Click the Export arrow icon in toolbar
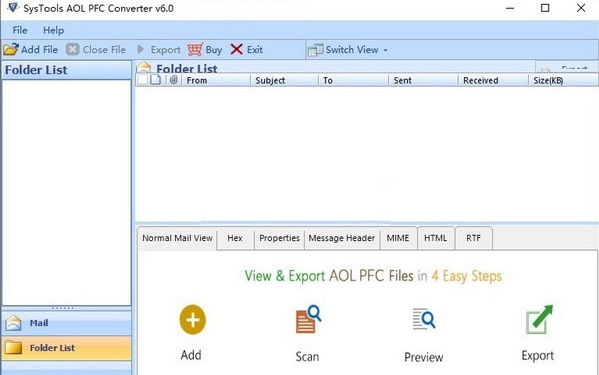Screen dimensions: 599x375 (x=141, y=50)
